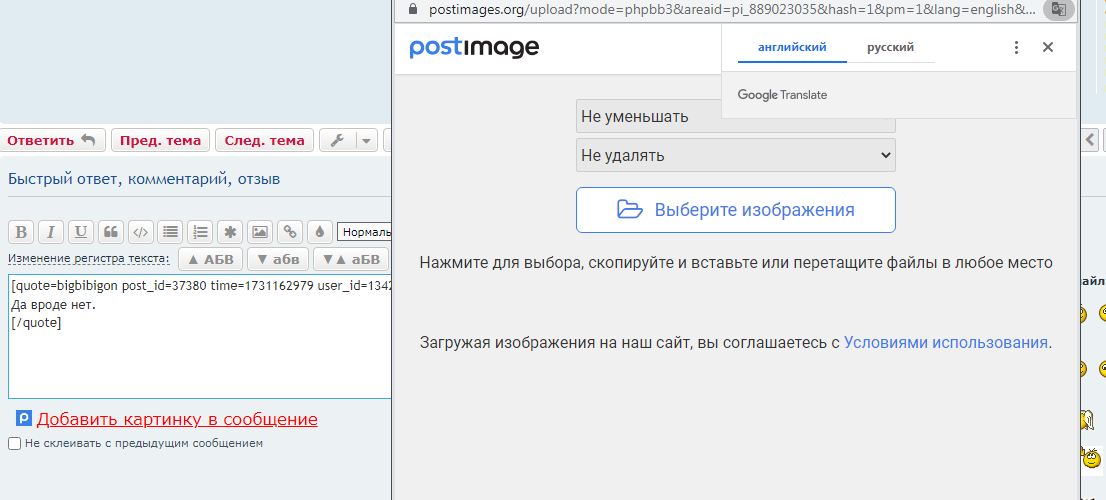
Task: Go to previous topic via 'Пред. тема'
Action: click(x=161, y=140)
